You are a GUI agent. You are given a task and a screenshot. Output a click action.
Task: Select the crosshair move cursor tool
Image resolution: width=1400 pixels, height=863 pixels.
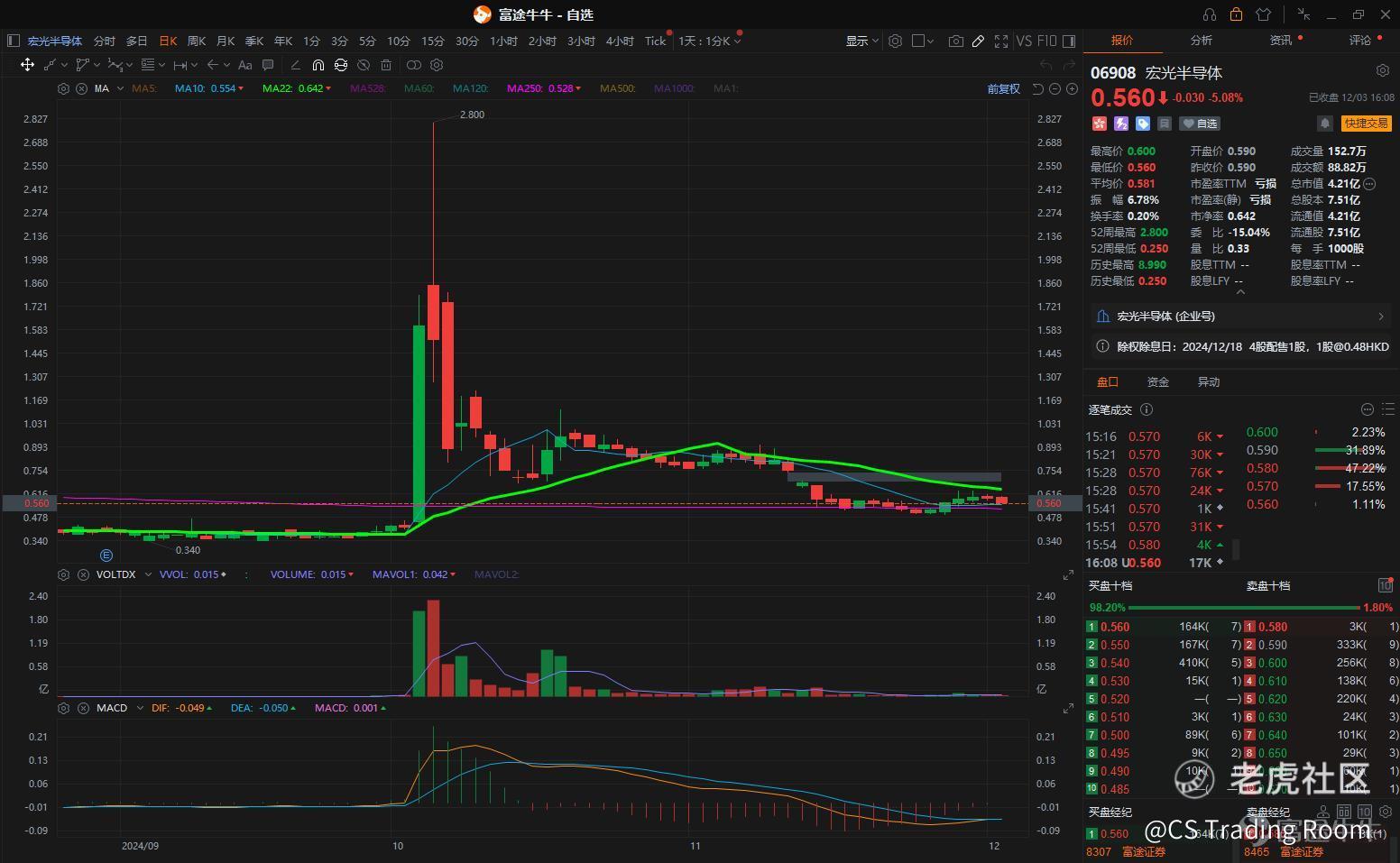point(27,65)
